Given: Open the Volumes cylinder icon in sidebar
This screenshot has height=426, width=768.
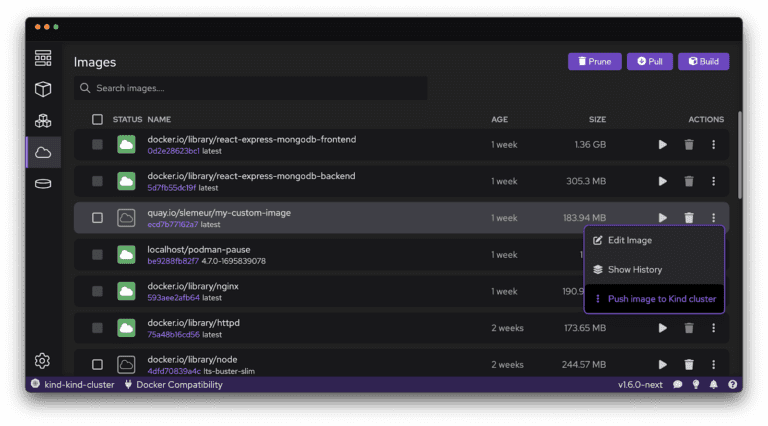Looking at the screenshot, I should pyautogui.click(x=43, y=184).
